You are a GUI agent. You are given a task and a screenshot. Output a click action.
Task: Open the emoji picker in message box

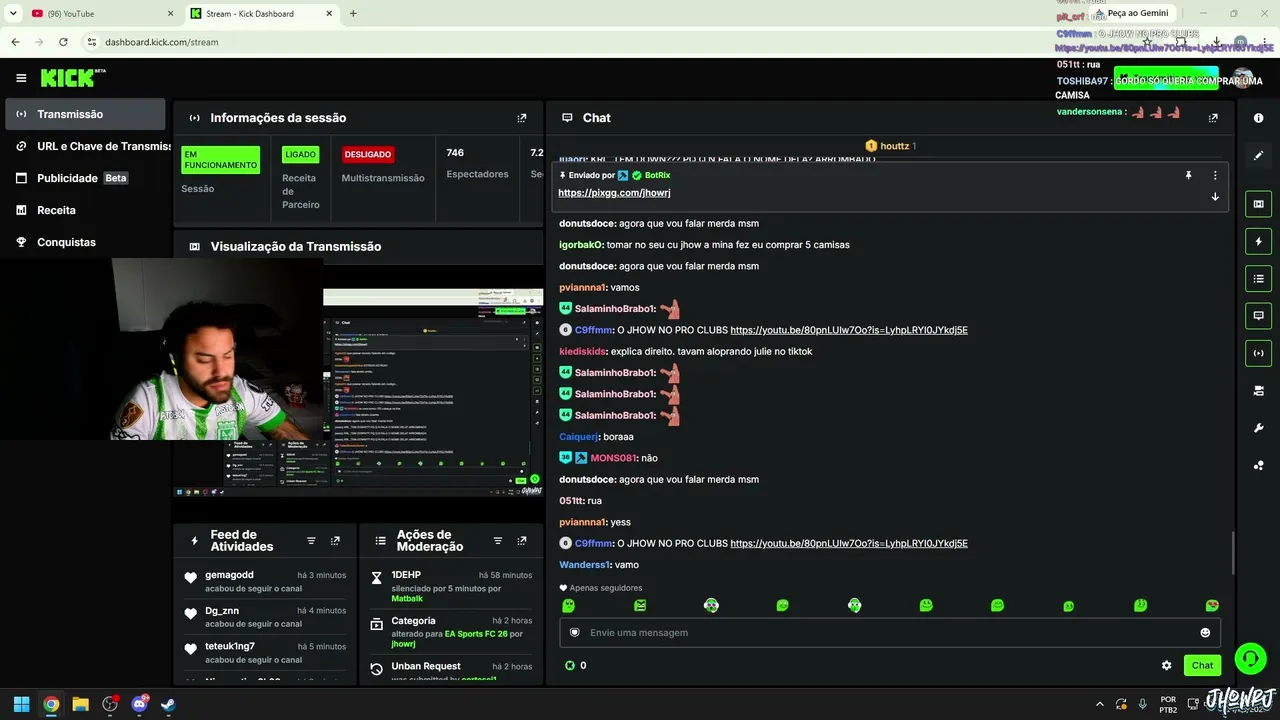(1205, 633)
